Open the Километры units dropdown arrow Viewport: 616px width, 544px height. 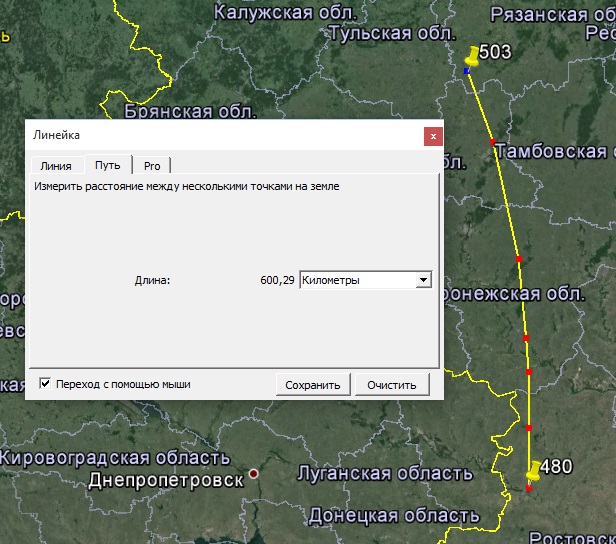click(x=424, y=281)
